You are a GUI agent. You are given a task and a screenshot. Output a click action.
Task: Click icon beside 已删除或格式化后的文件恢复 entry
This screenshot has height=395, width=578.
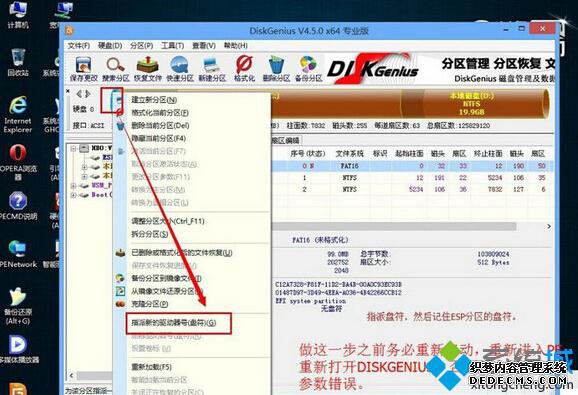pyautogui.click(x=120, y=253)
